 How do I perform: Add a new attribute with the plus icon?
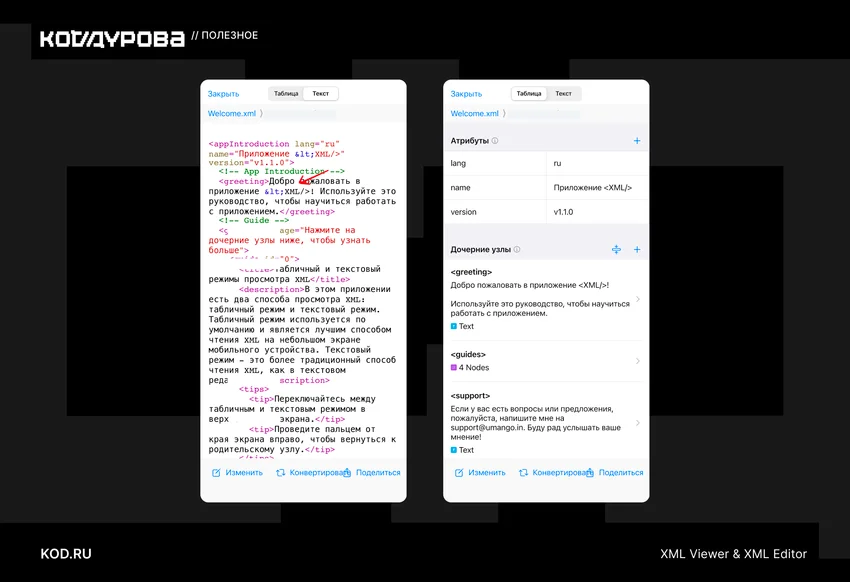click(x=637, y=141)
